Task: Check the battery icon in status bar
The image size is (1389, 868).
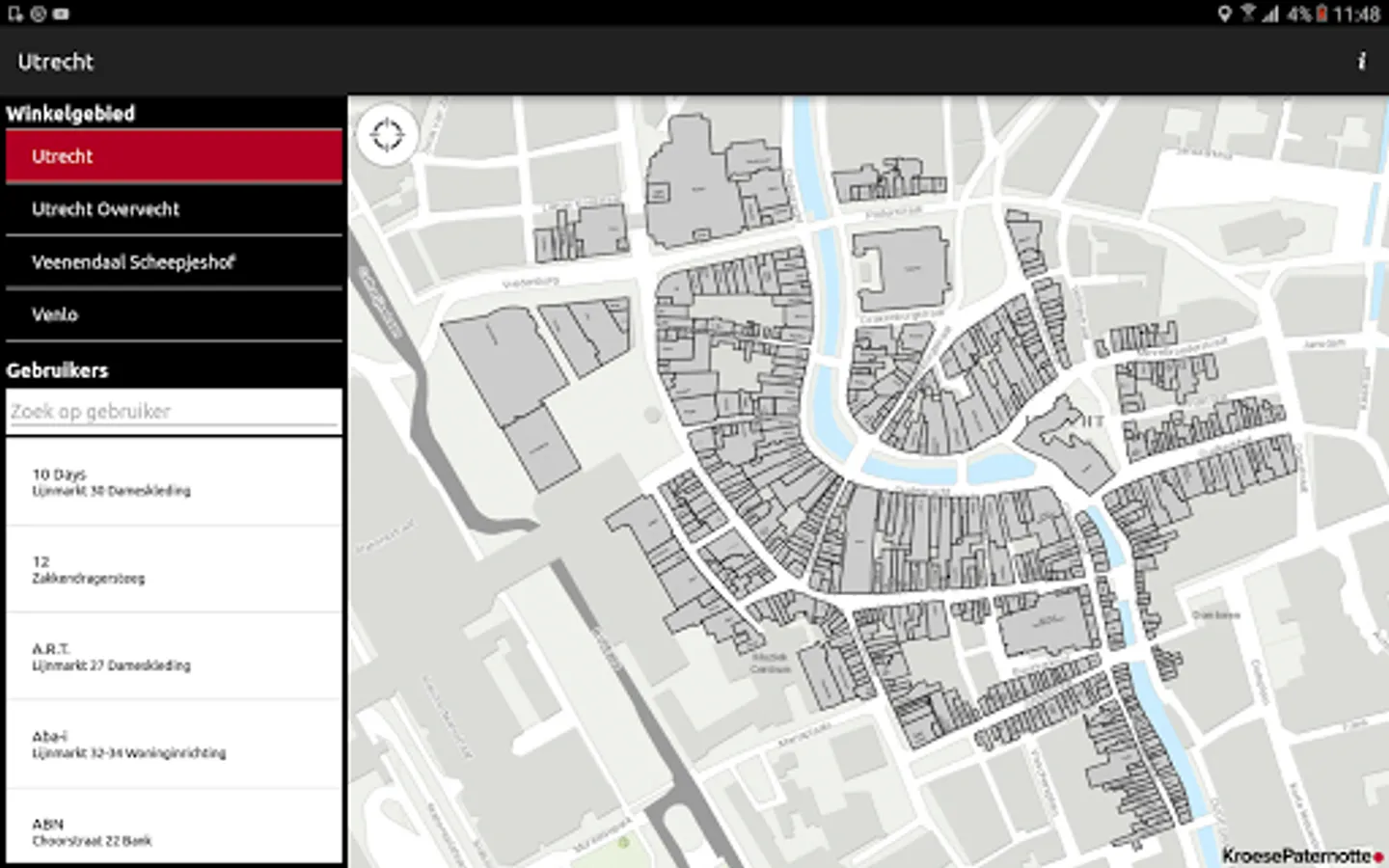Action: click(1321, 14)
